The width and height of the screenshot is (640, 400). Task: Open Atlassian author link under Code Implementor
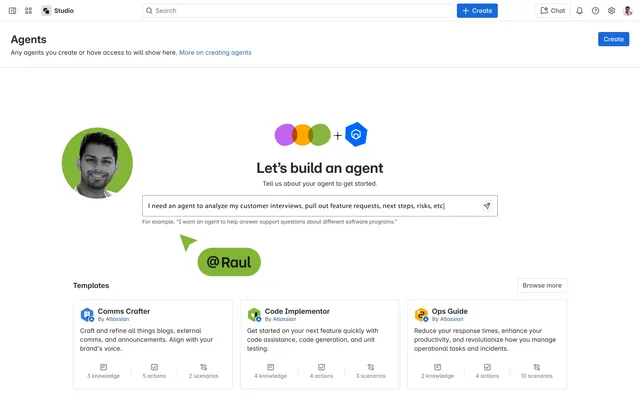[x=284, y=319]
